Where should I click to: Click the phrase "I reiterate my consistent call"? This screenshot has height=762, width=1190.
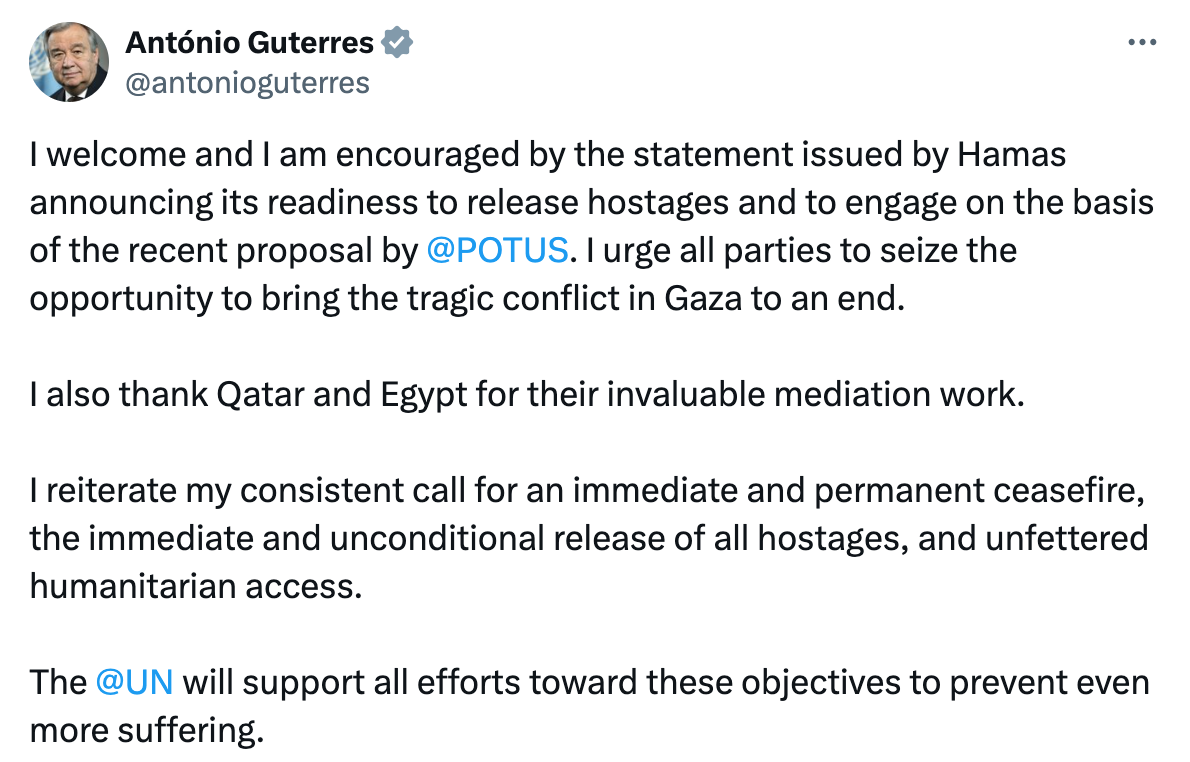pyautogui.click(x=248, y=491)
